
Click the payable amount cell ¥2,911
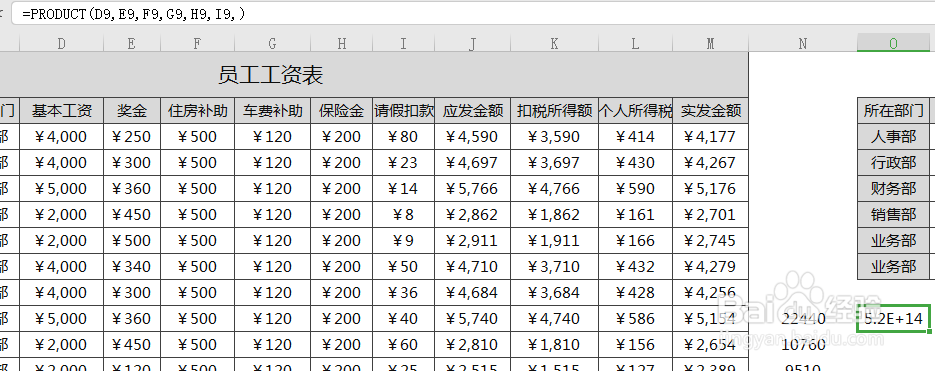(x=473, y=240)
